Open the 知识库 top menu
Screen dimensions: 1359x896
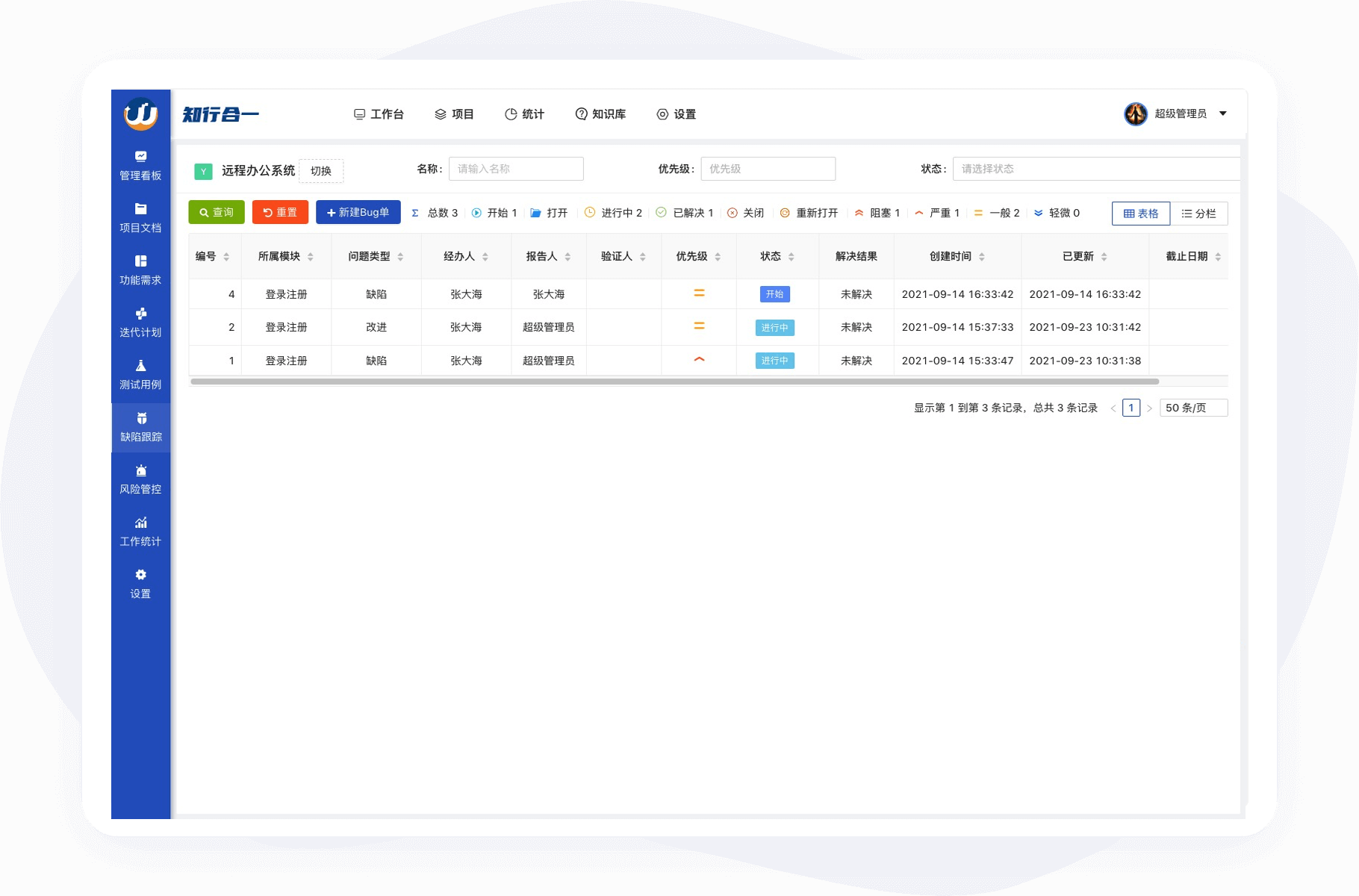pyautogui.click(x=600, y=114)
